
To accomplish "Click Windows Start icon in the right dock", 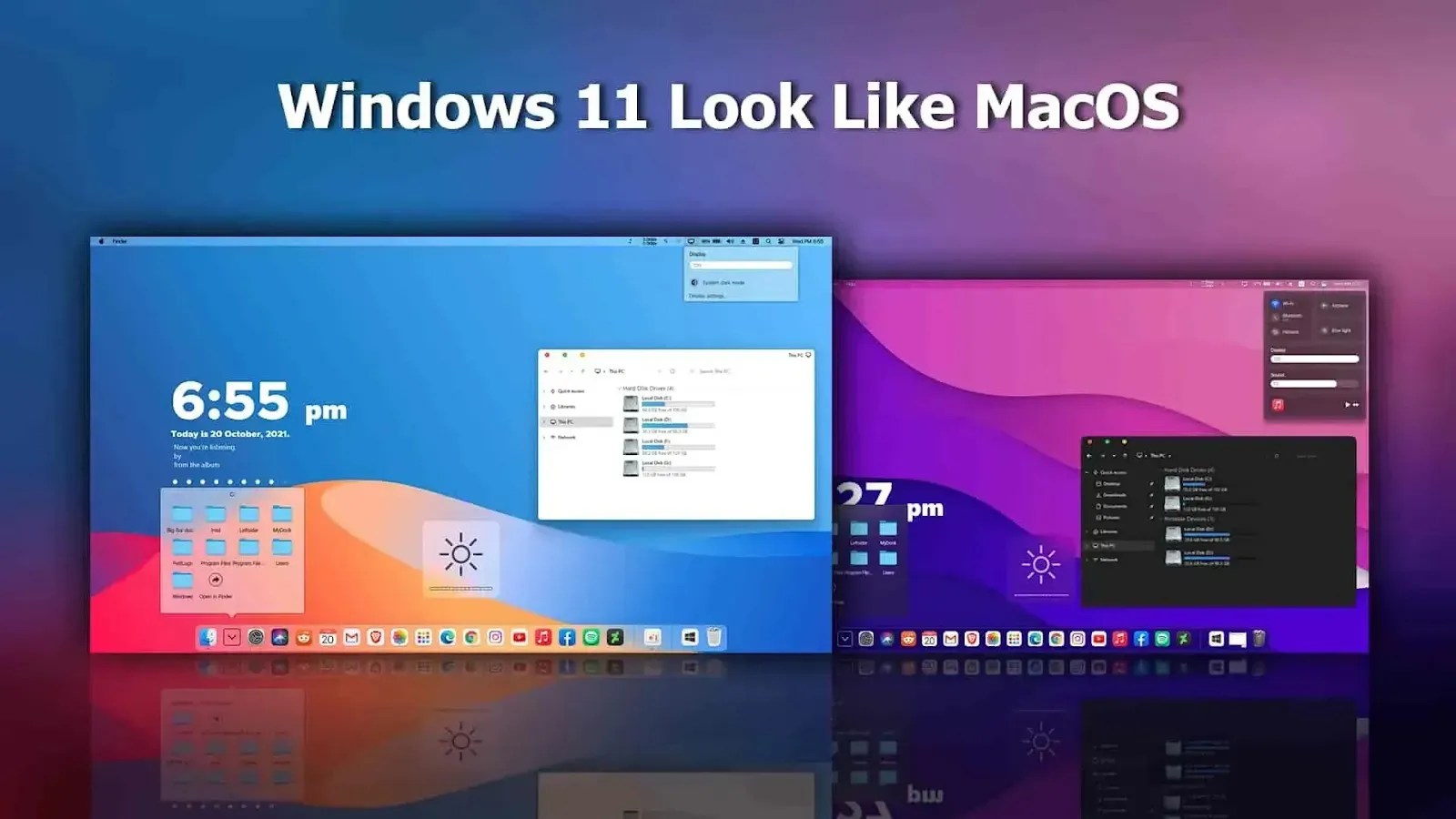I will 1216,639.
